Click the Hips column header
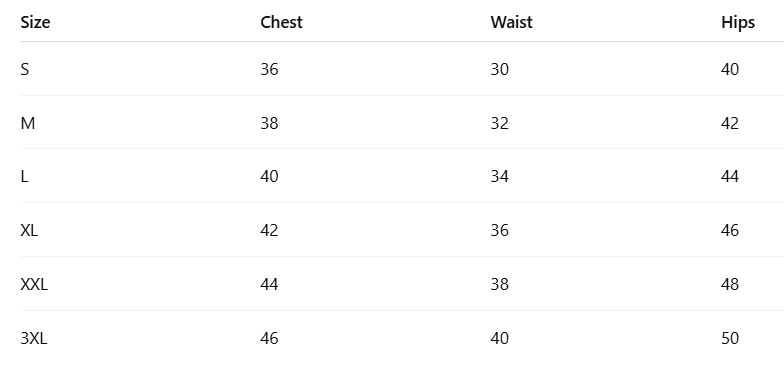The width and height of the screenshot is (784, 366). (738, 22)
